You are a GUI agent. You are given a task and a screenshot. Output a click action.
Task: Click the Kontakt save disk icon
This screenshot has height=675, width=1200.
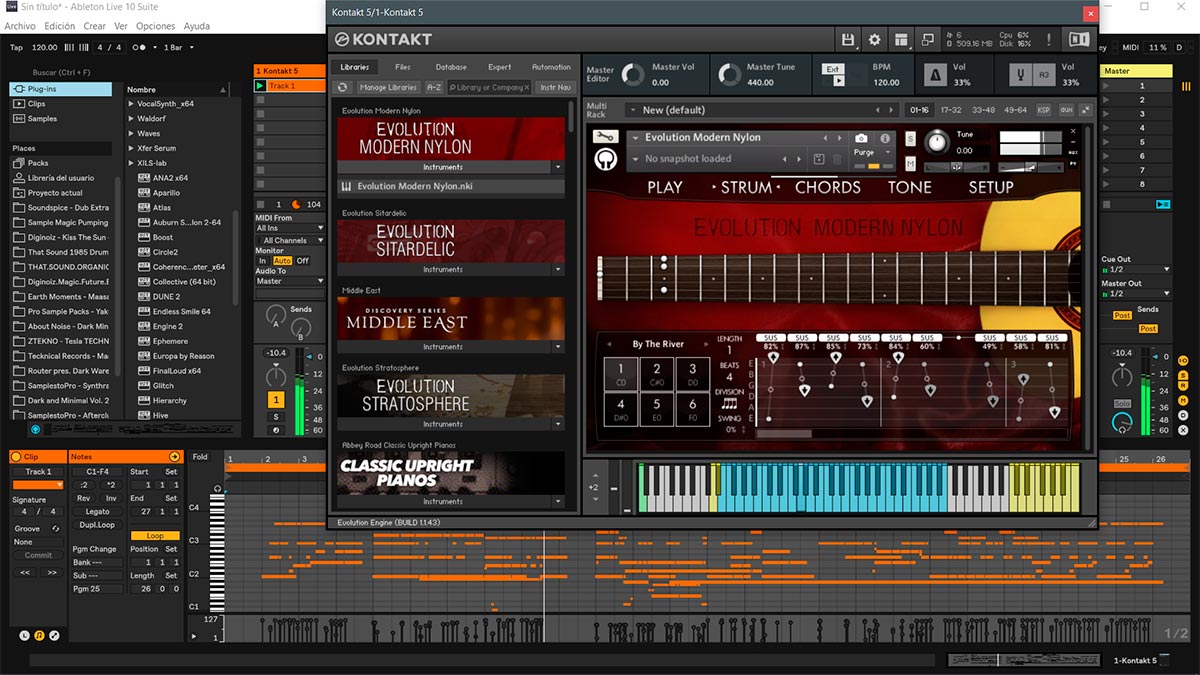point(848,40)
